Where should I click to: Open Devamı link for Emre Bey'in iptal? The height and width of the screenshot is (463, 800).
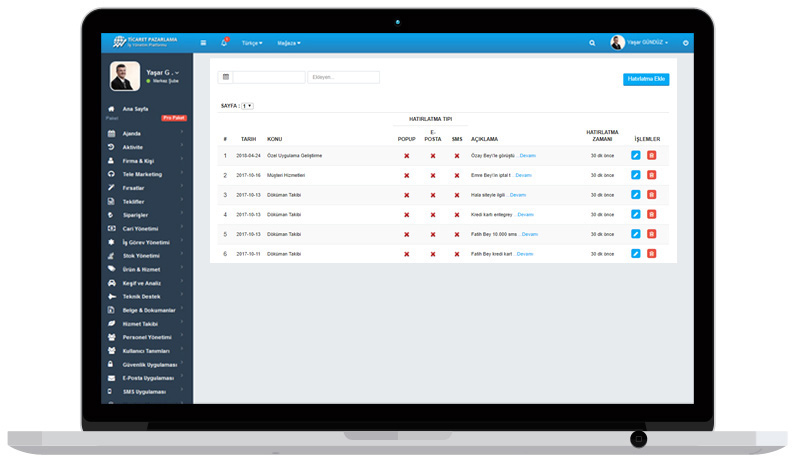click(x=523, y=175)
